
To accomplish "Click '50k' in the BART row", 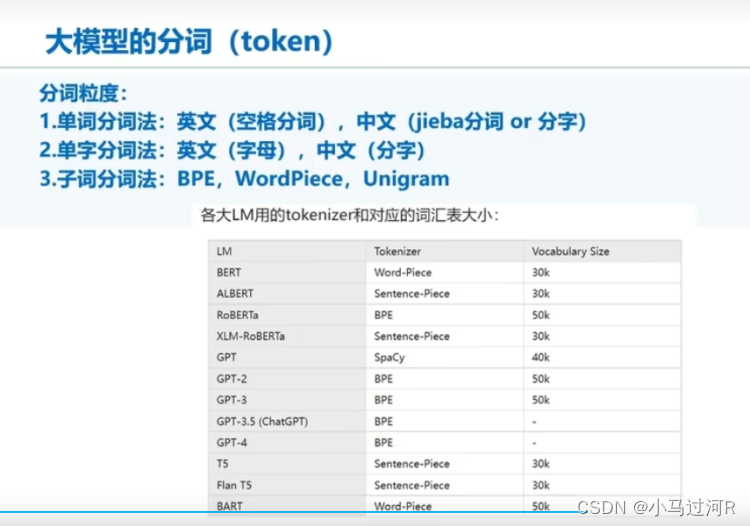I will (x=541, y=506).
